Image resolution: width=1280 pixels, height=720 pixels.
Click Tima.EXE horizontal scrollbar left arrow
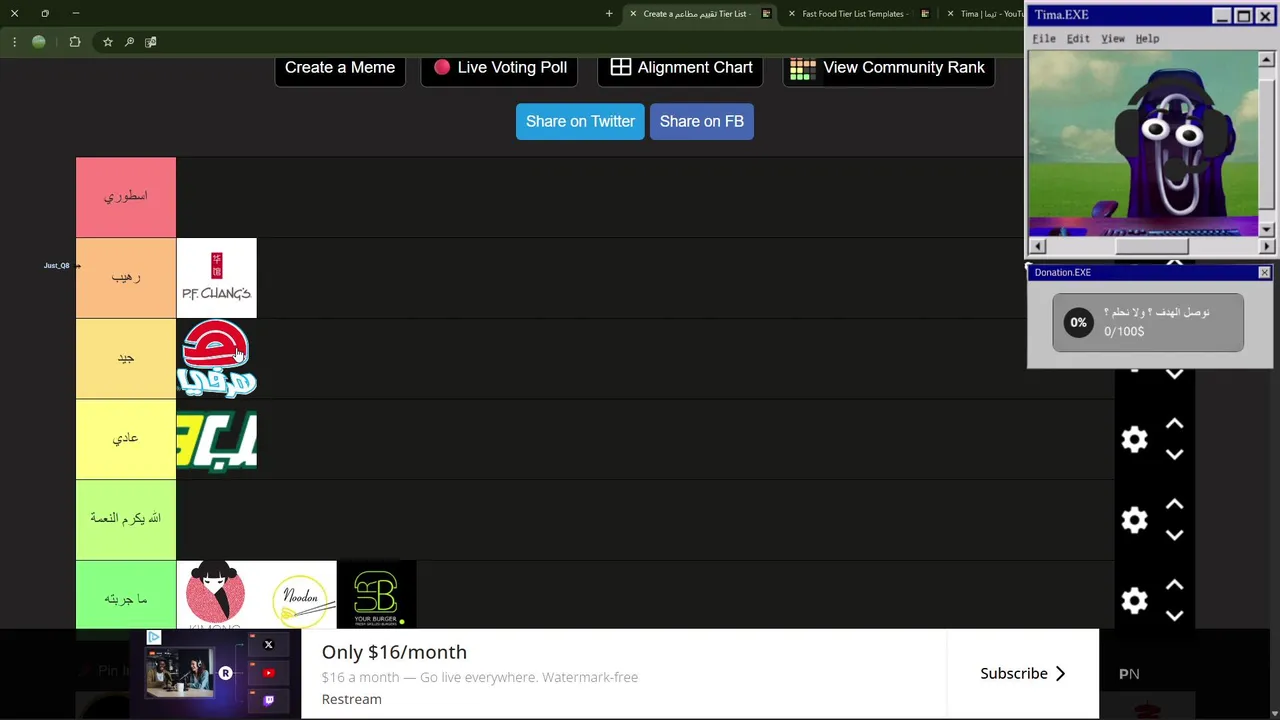pos(1037,246)
